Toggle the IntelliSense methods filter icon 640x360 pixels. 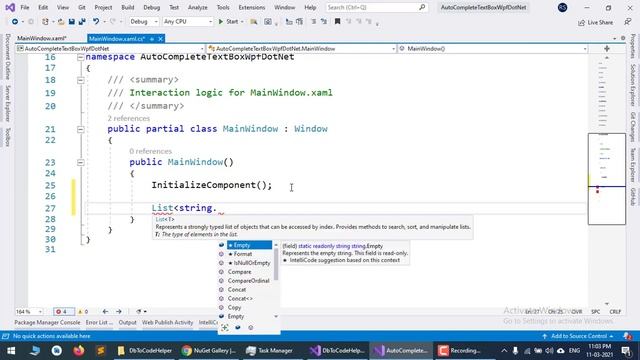click(x=251, y=327)
